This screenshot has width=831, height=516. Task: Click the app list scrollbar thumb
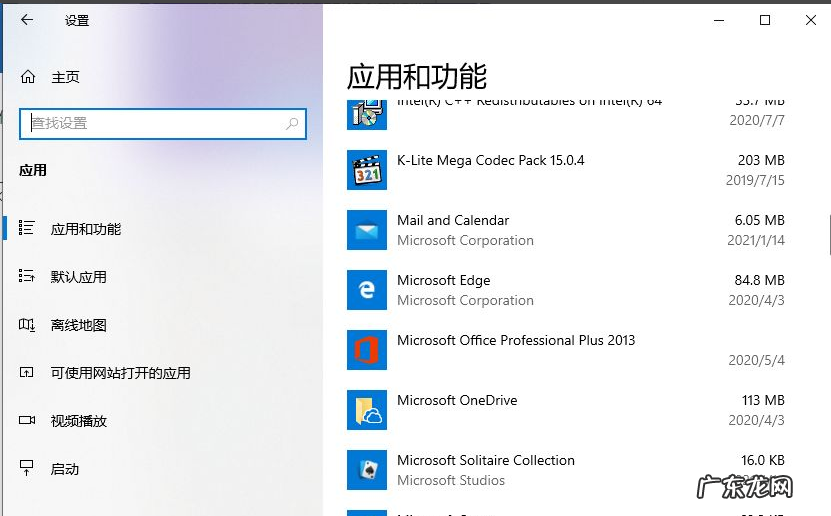click(829, 235)
